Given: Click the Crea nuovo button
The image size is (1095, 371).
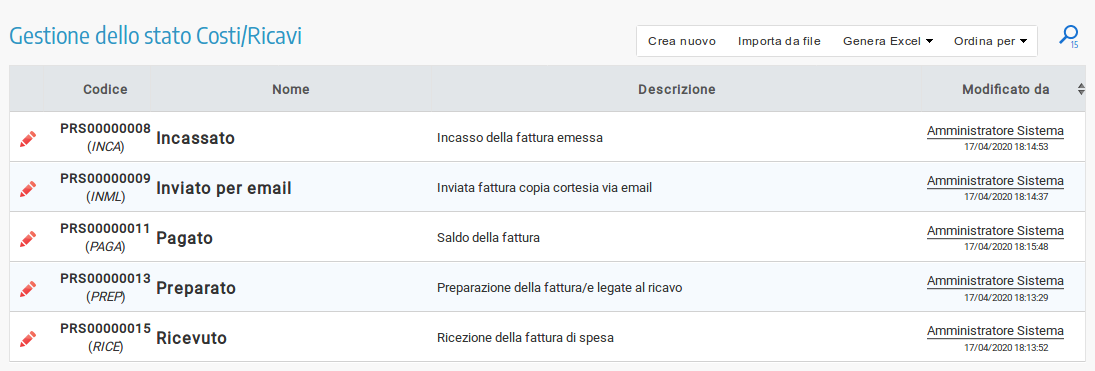Looking at the screenshot, I should pyautogui.click(x=682, y=41).
